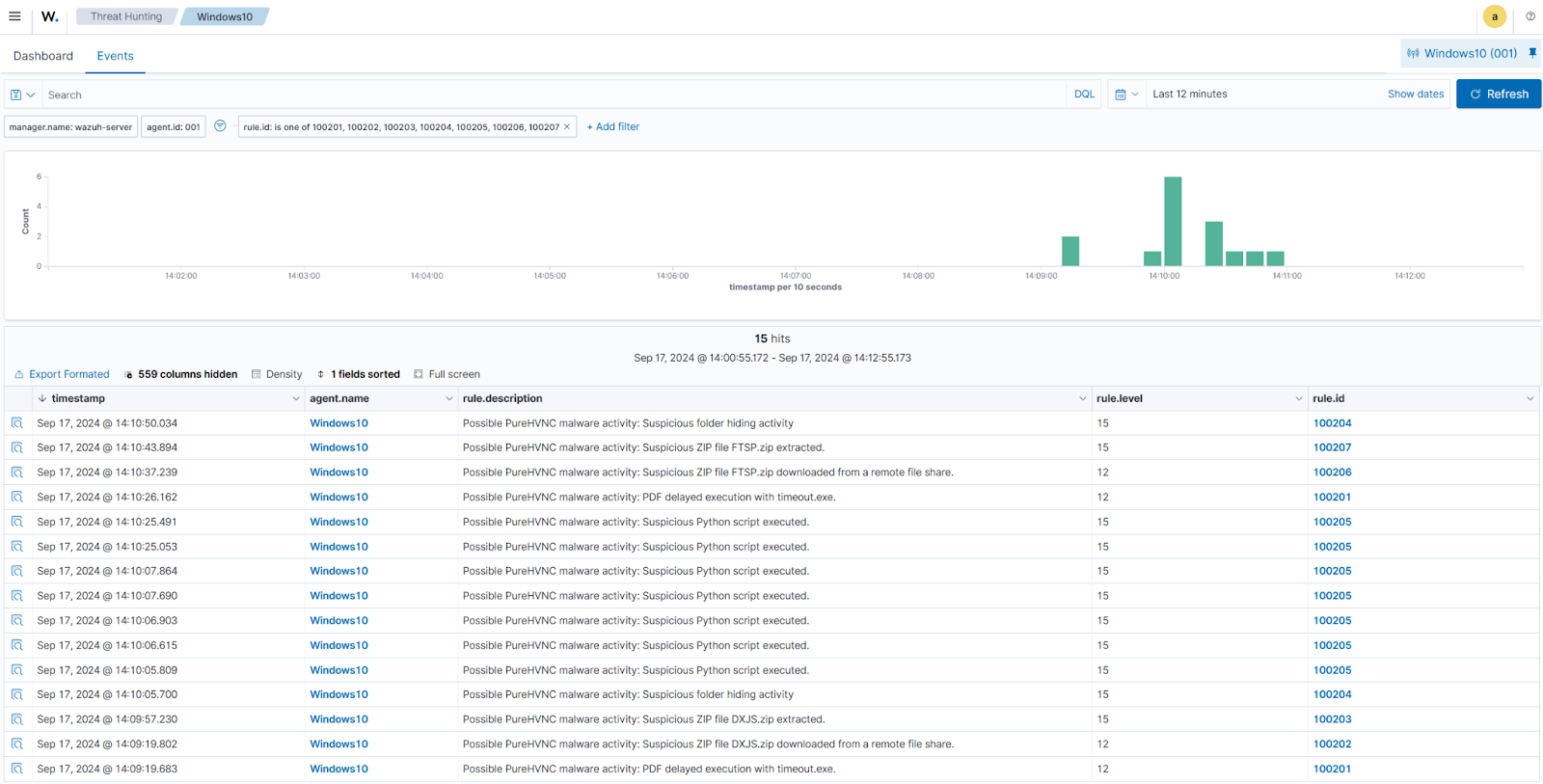Open saved queries menu
Screen dimensions: 1543x784
click(23, 95)
